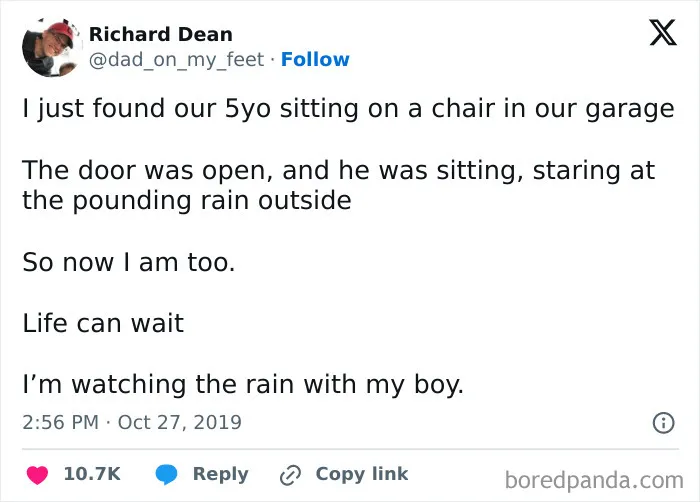Viewport: 700px width, 502px height.
Task: Click 'I'm watching the rain with my boy' text
Action: point(243,385)
